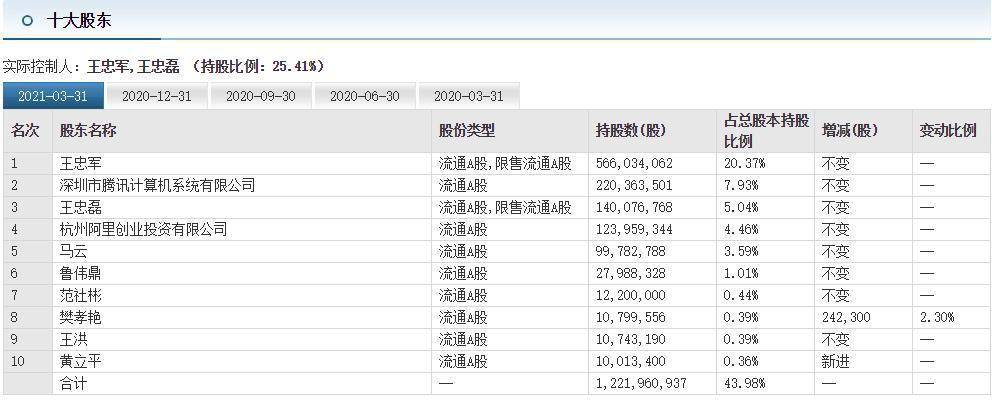Click the 变动比例 column header
This screenshot has height=402, width=992.
[x=948, y=131]
